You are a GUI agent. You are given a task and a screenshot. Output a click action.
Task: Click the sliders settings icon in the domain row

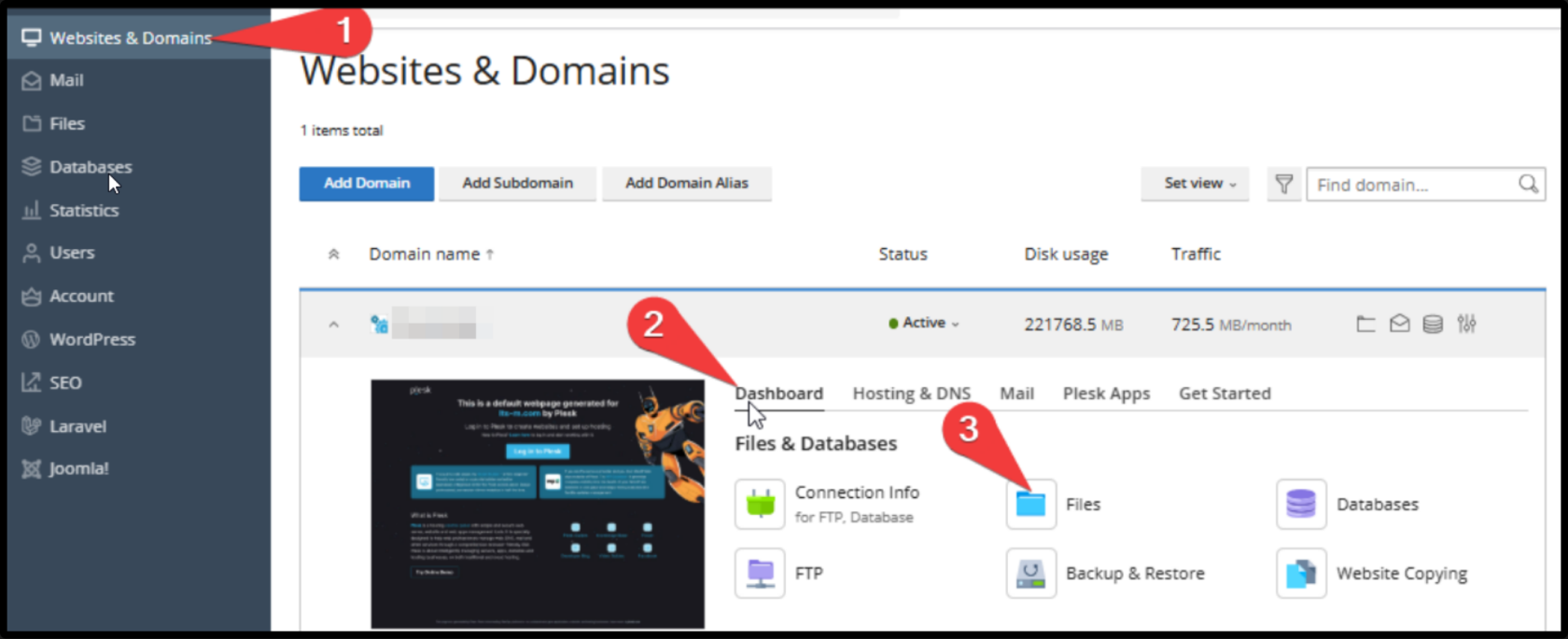(1467, 325)
